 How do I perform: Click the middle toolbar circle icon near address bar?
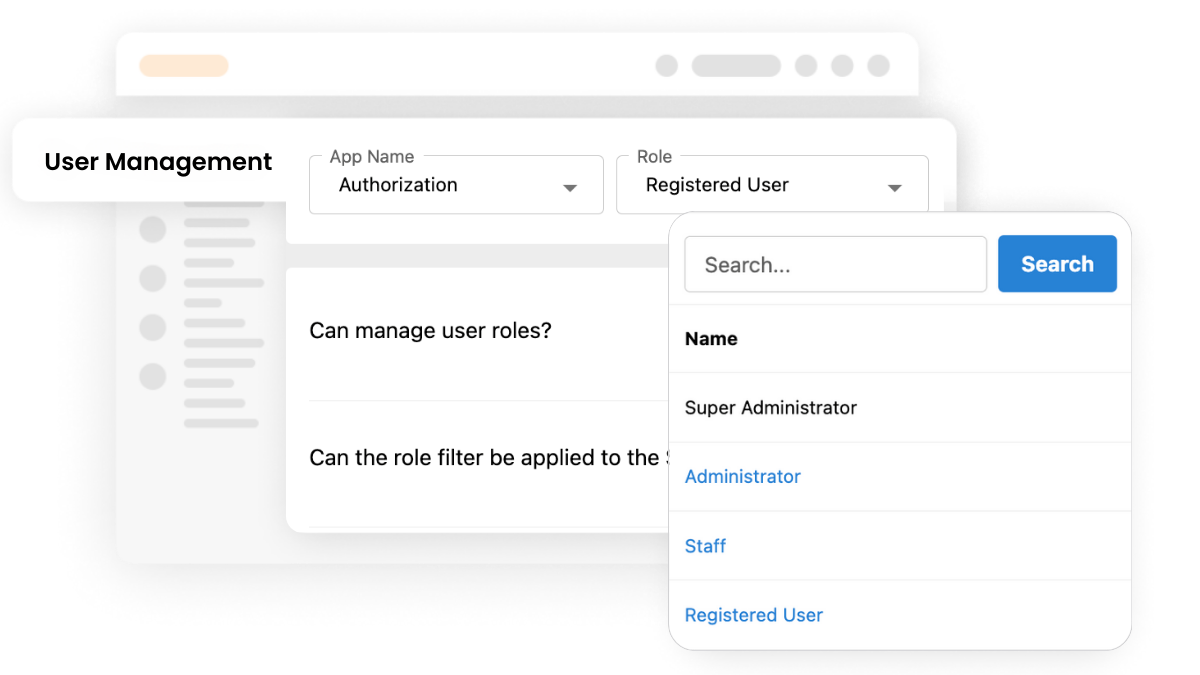[x=843, y=65]
